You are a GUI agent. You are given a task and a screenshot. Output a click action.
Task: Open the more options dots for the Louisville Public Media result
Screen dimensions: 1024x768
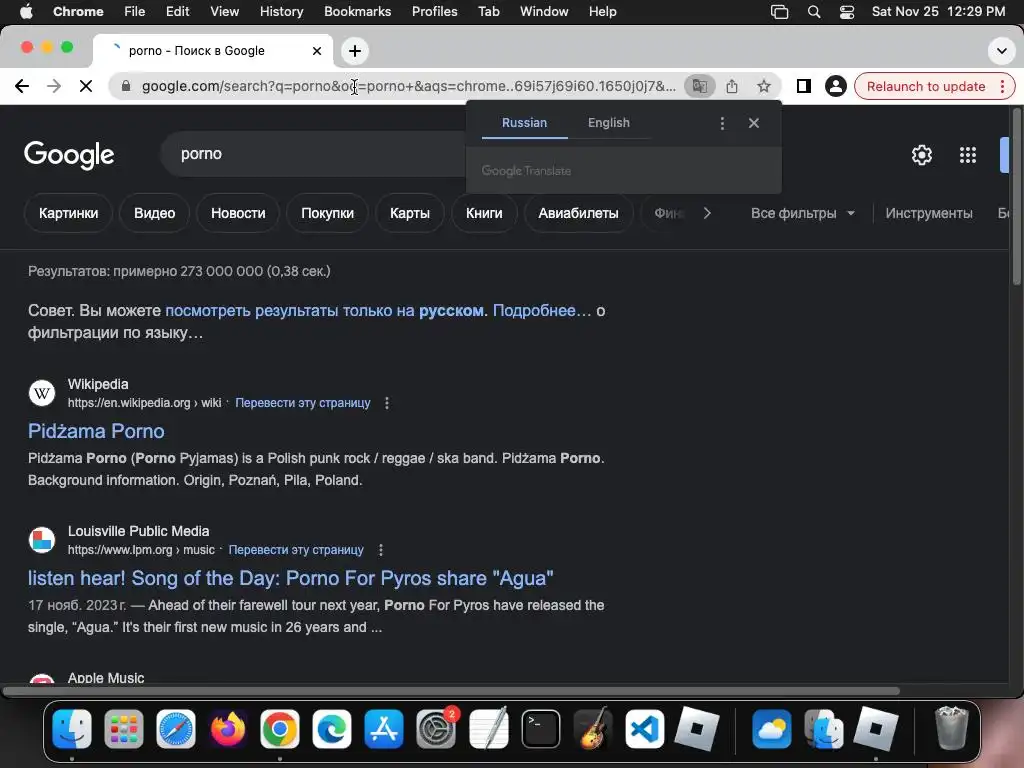click(381, 550)
